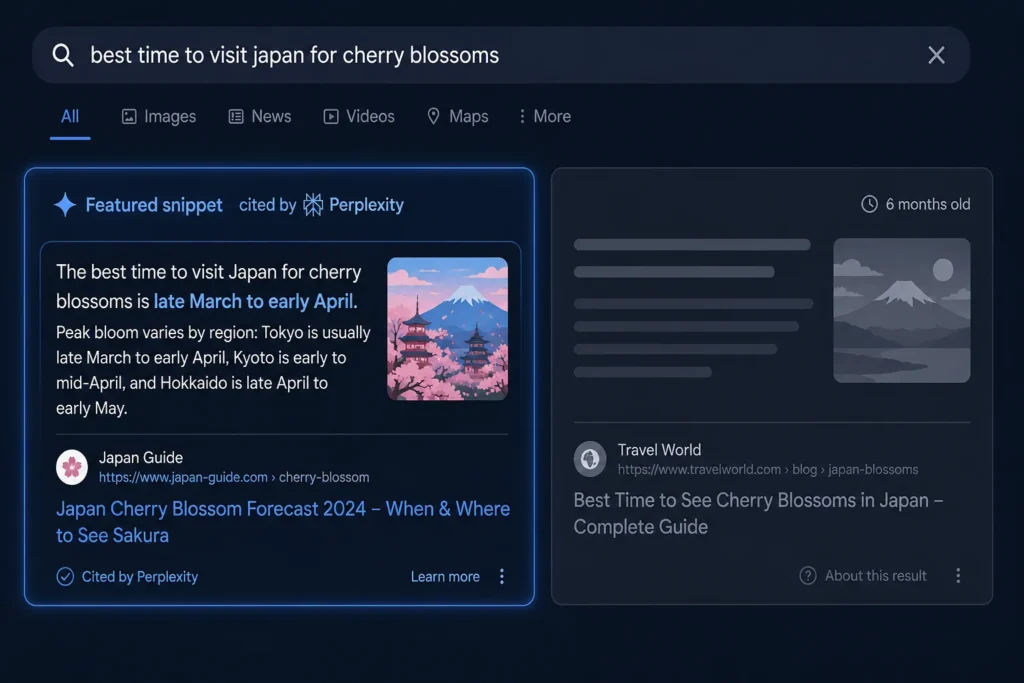
Task: Click the Cited by Perplexity checkmark icon
Action: 65,577
